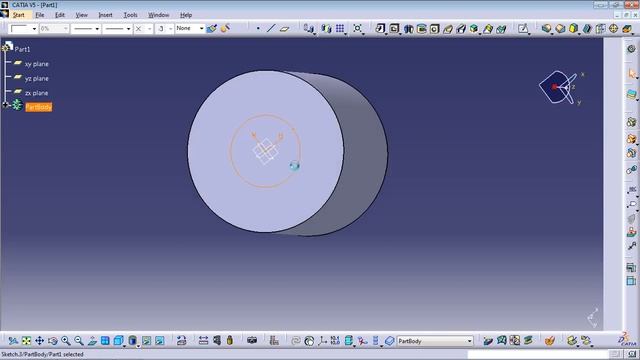Image resolution: width=640 pixels, height=360 pixels.
Task: Click the Zoom Out magnifier icon
Action: click(79, 341)
